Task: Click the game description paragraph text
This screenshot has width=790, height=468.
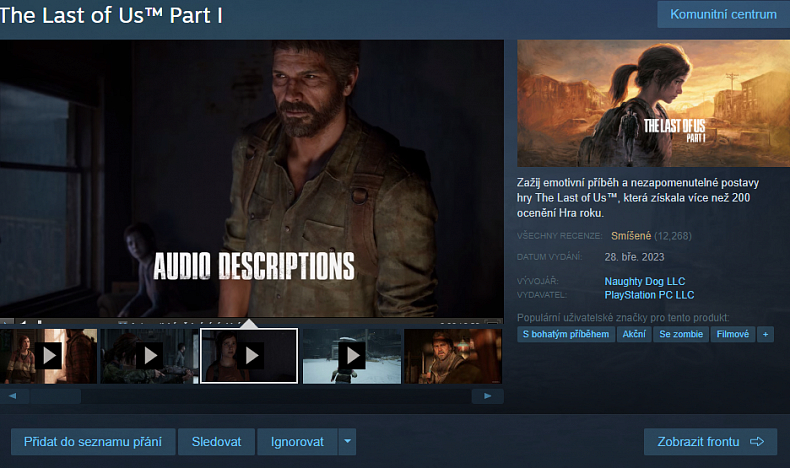Action: click(x=637, y=197)
